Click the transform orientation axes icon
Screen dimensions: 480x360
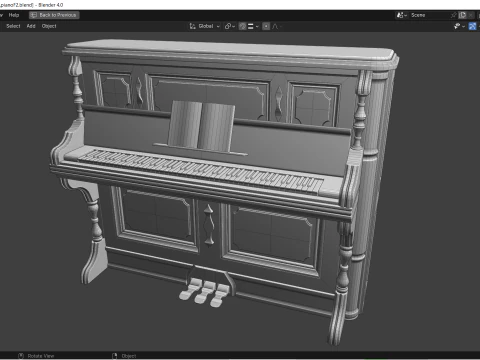pos(192,26)
